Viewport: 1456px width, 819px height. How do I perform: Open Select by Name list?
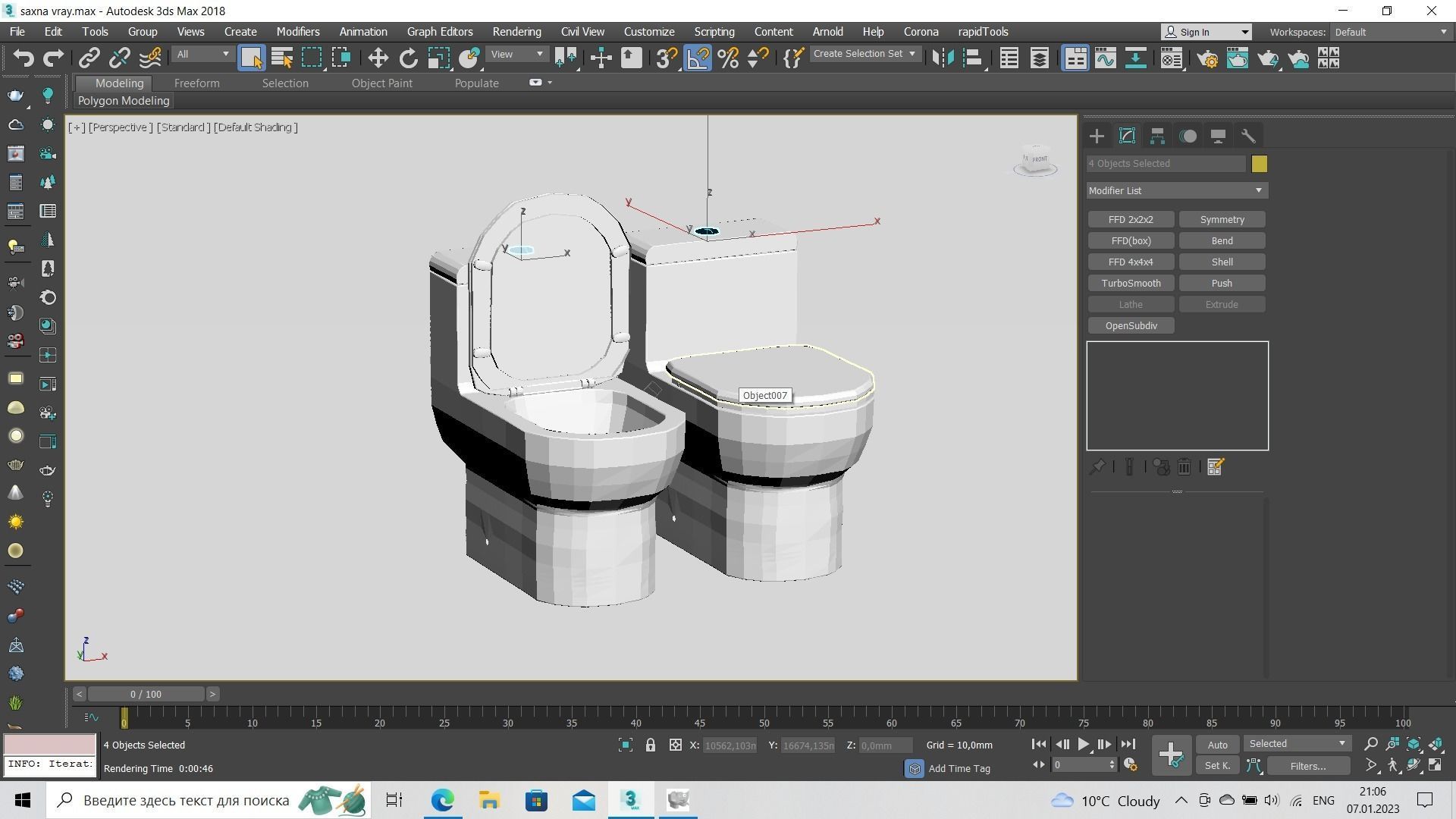tap(282, 58)
